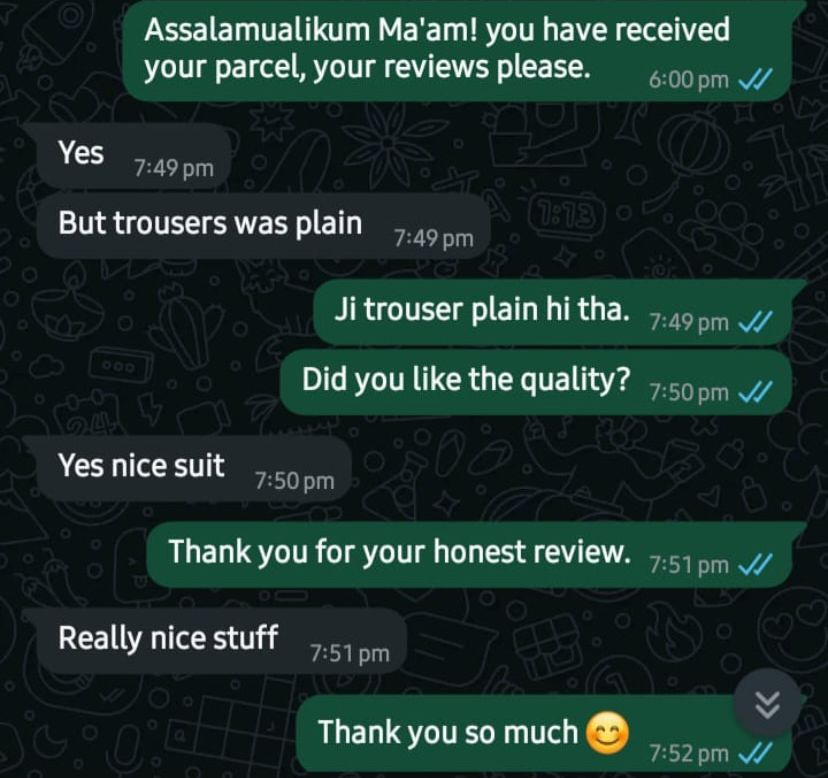The image size is (828, 778).
Task: Tap the 7:49 pm timestamp on 'Yes' message
Action: click(x=174, y=168)
